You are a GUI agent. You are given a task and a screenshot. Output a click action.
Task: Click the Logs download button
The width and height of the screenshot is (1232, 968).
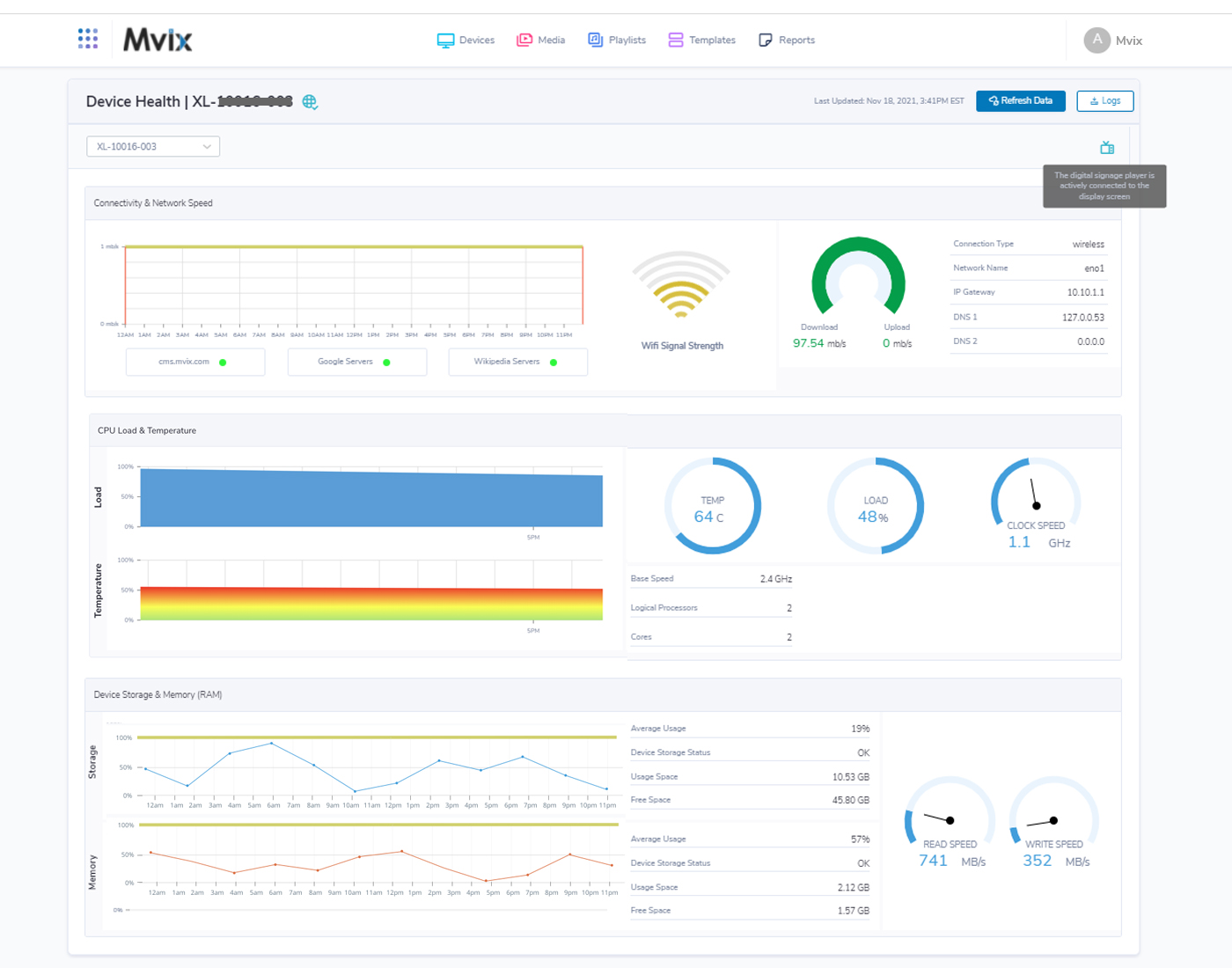[1104, 100]
